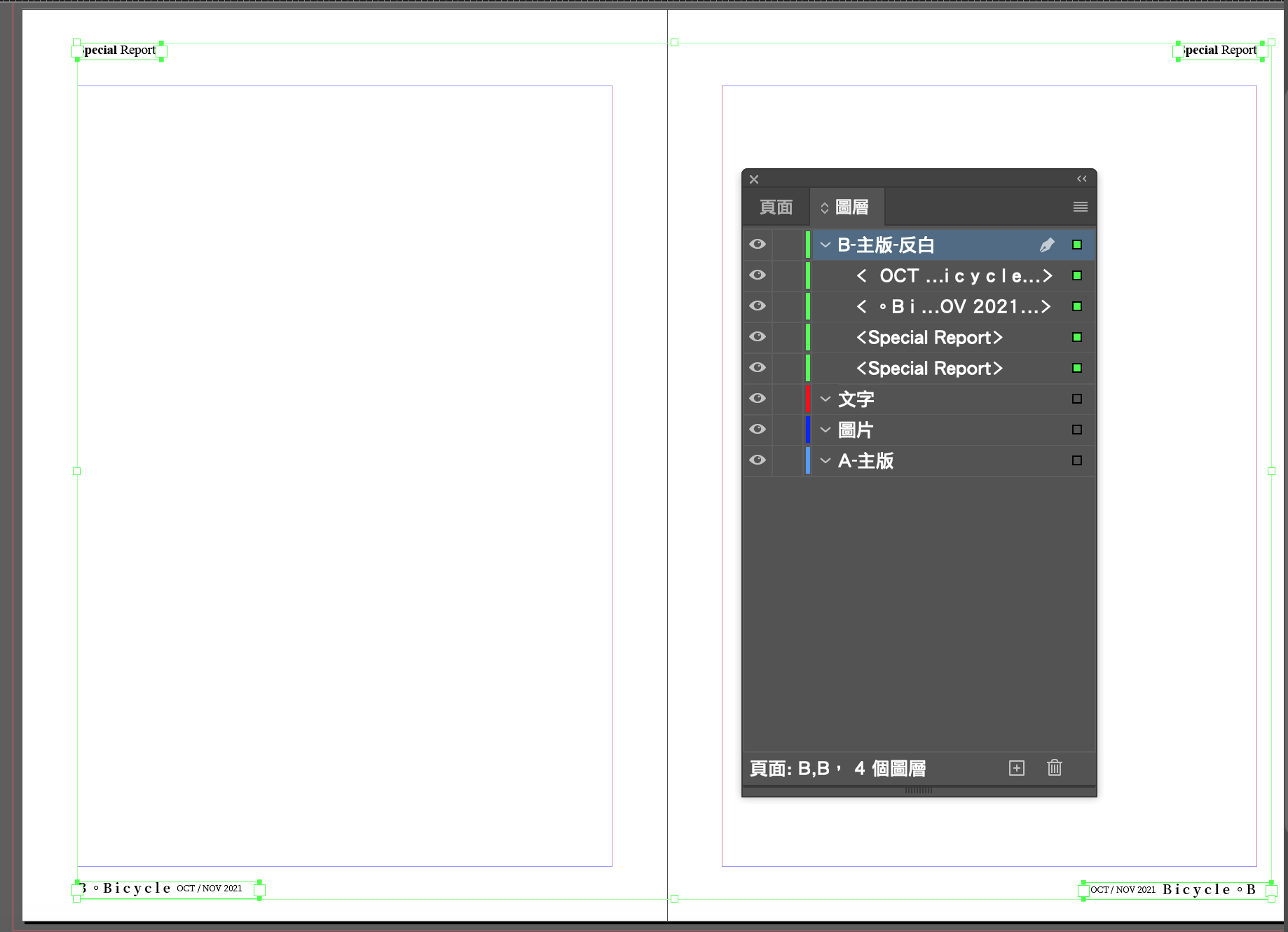Collapse the B-主版-反白 layer group
The width and height of the screenshot is (1288, 932).
pyautogui.click(x=825, y=245)
